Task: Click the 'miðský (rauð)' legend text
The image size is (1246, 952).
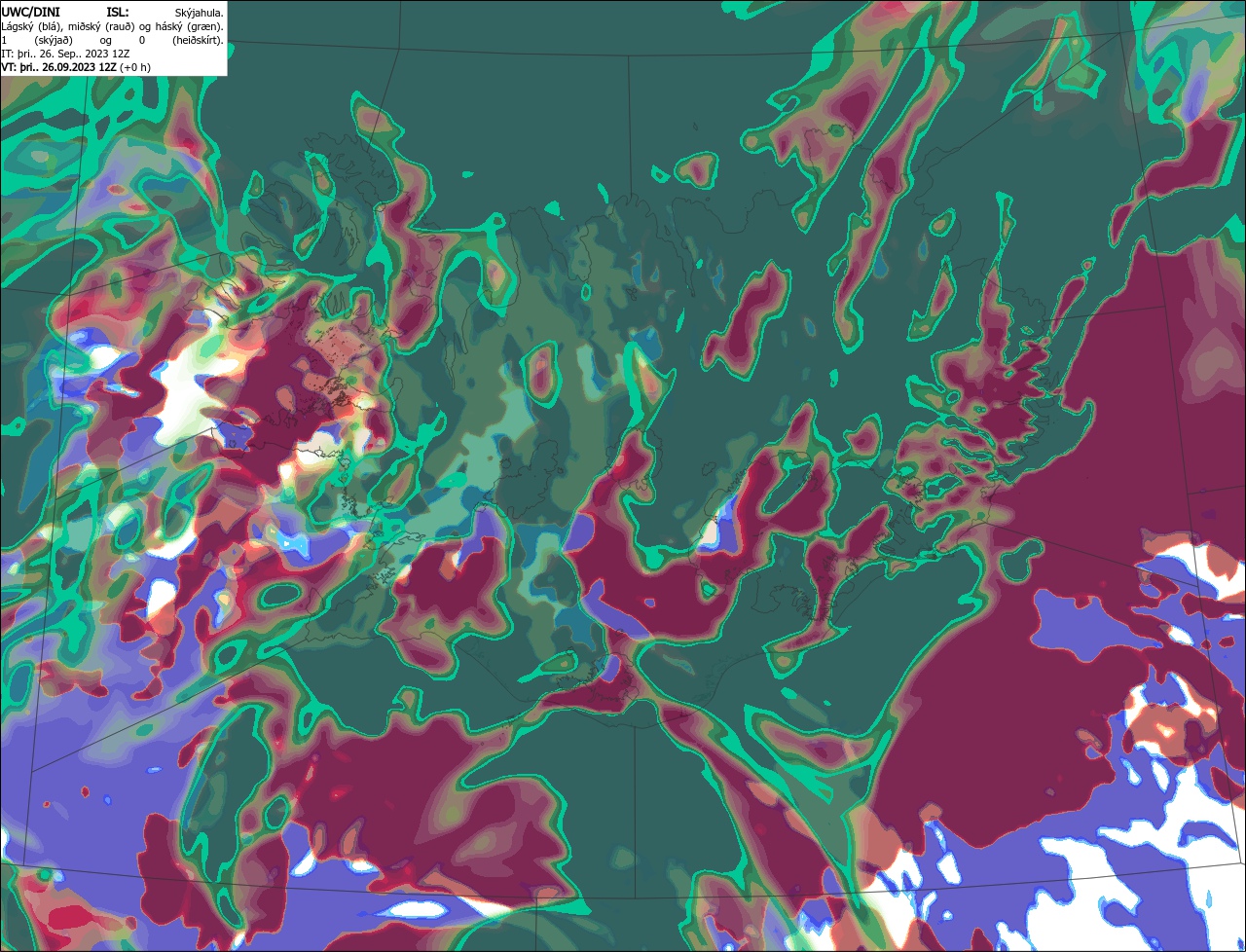Action: pos(101,27)
